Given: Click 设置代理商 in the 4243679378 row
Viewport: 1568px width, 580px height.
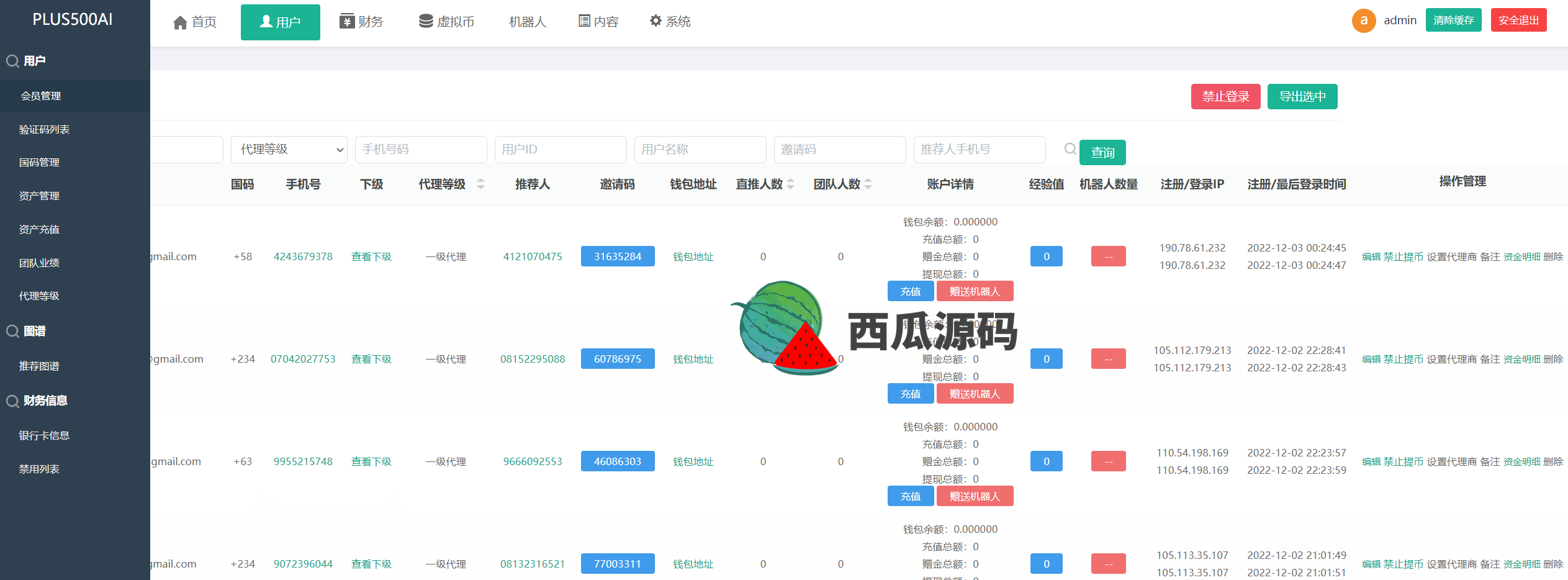Looking at the screenshot, I should [1452, 256].
